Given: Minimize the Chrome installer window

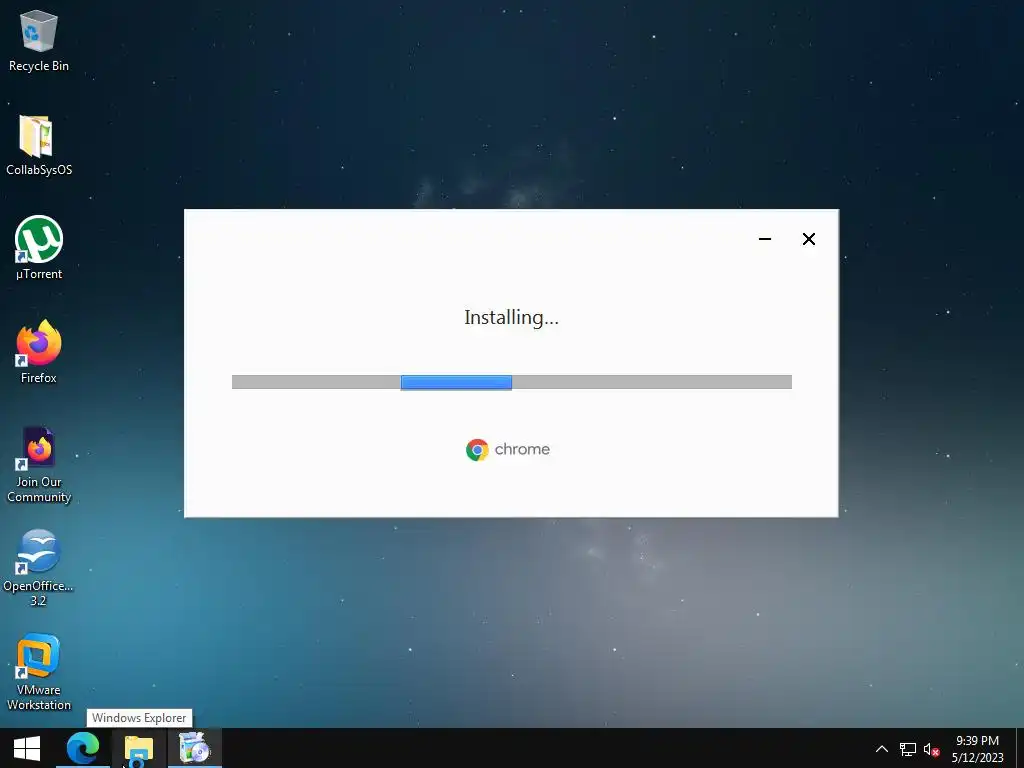Looking at the screenshot, I should (x=765, y=239).
